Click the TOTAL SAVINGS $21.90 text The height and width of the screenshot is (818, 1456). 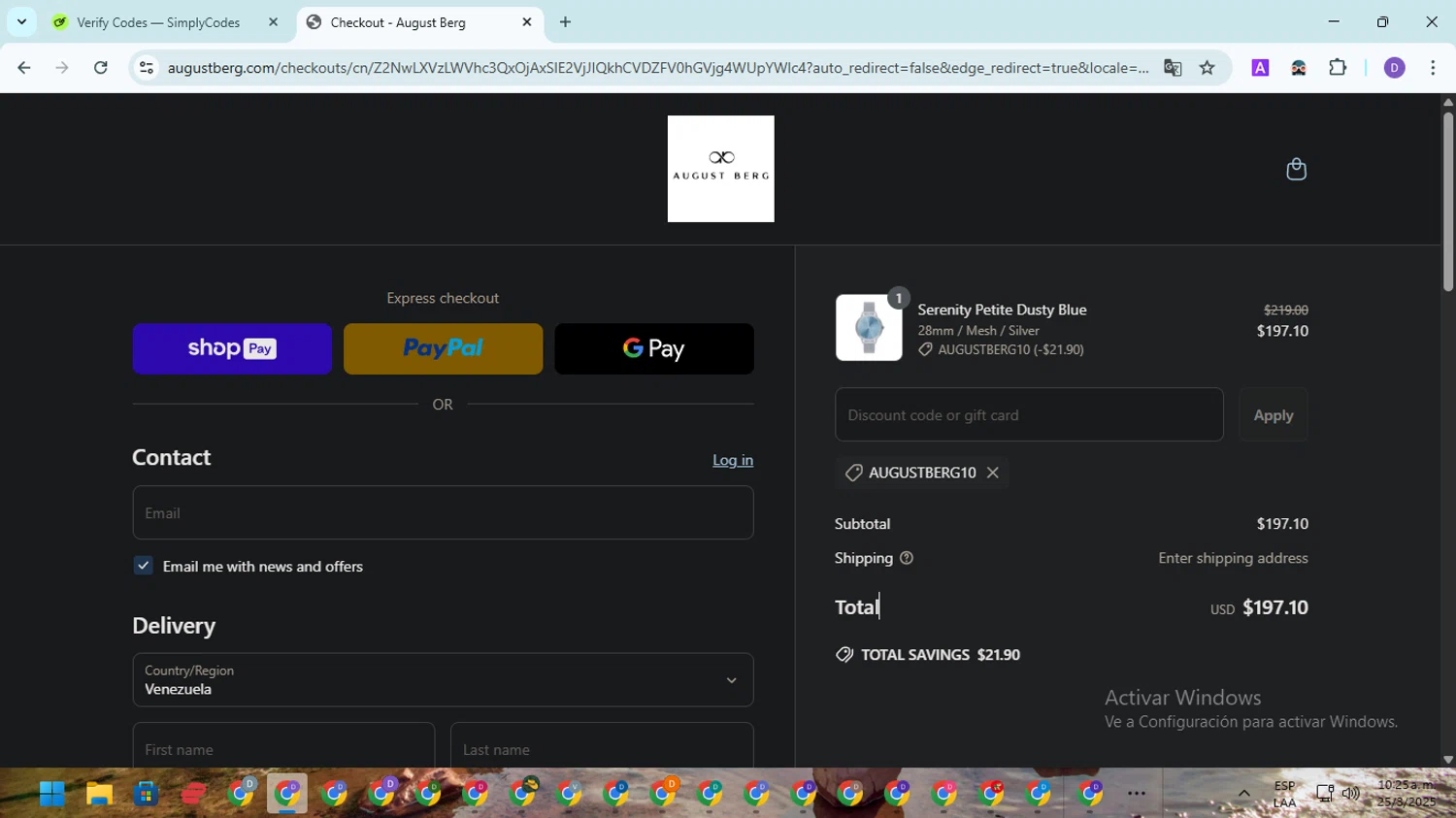click(941, 655)
